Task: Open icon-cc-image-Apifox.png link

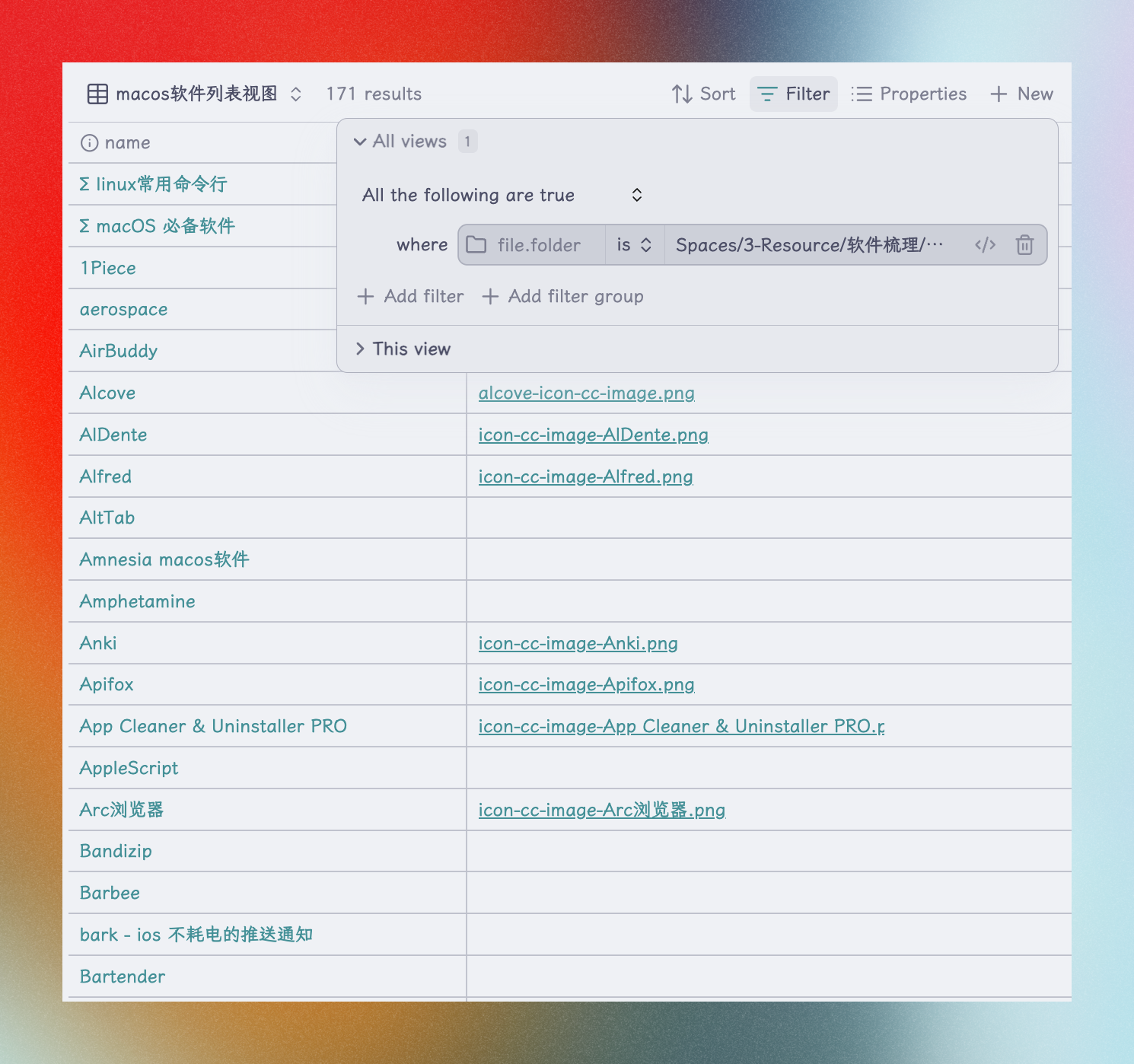Action: [586, 684]
